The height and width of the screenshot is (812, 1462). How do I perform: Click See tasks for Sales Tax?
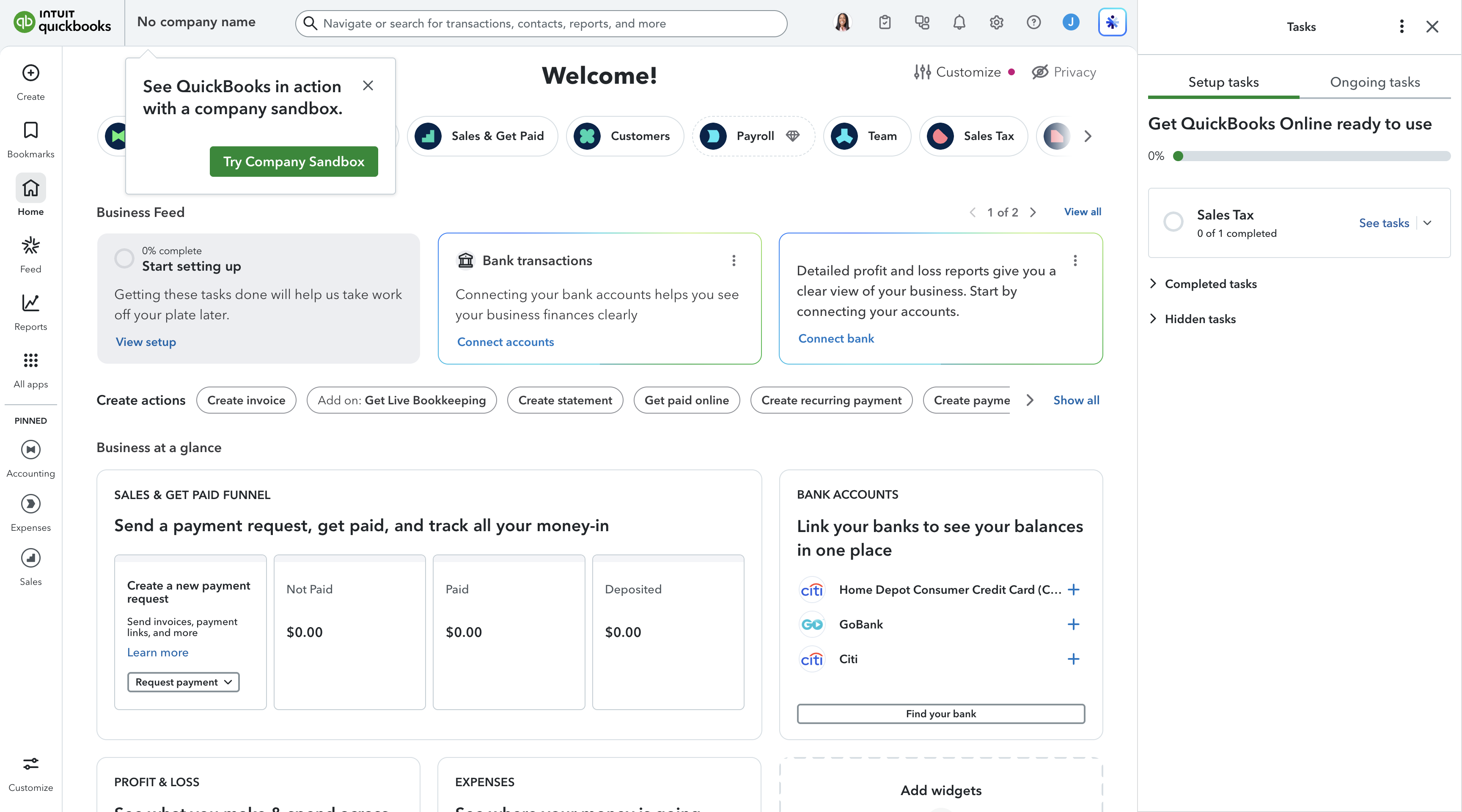(x=1384, y=223)
